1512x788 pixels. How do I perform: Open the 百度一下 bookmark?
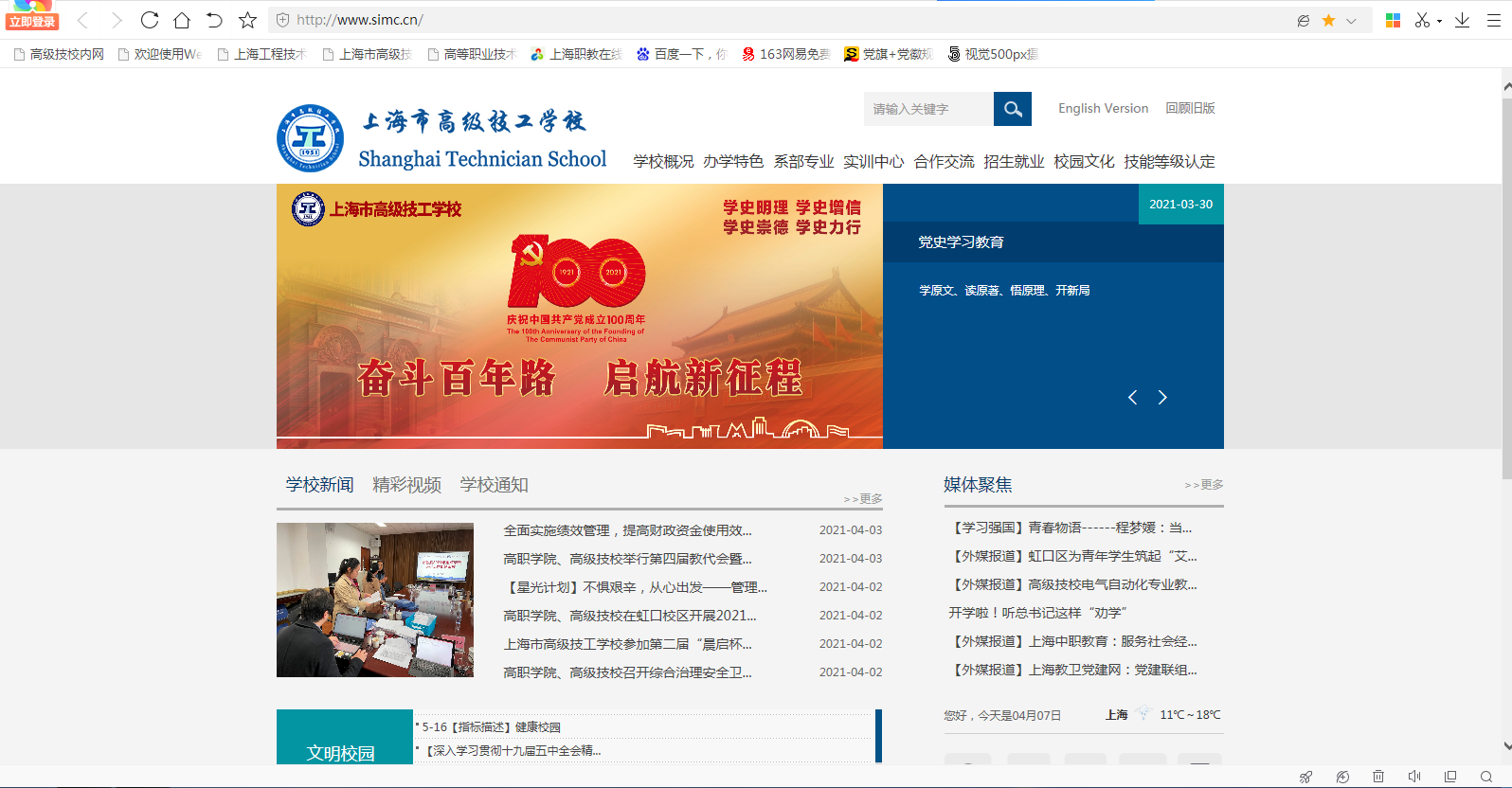click(681, 54)
